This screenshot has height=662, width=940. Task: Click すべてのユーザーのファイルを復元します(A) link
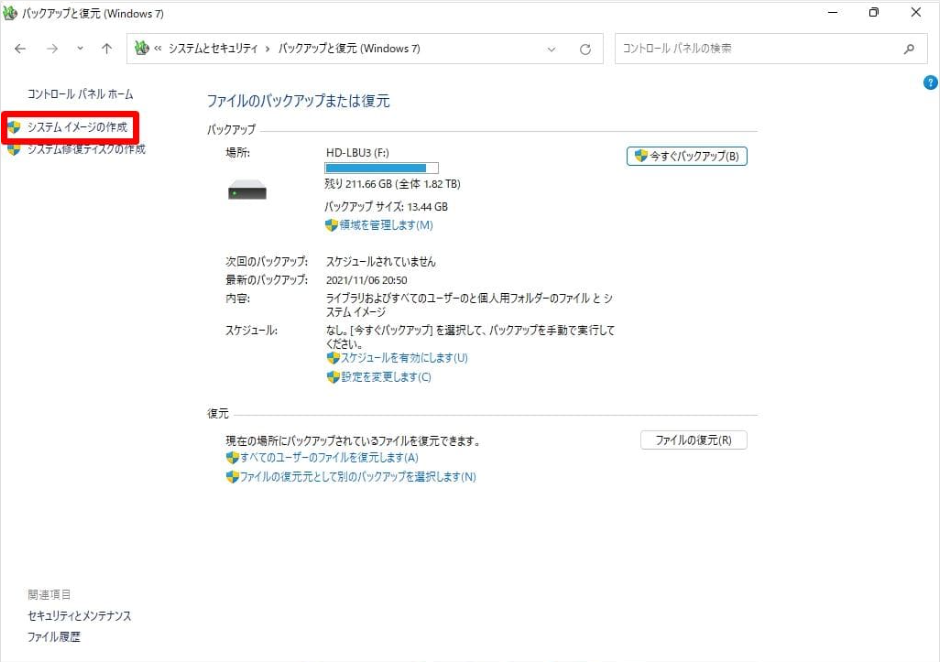[329, 458]
